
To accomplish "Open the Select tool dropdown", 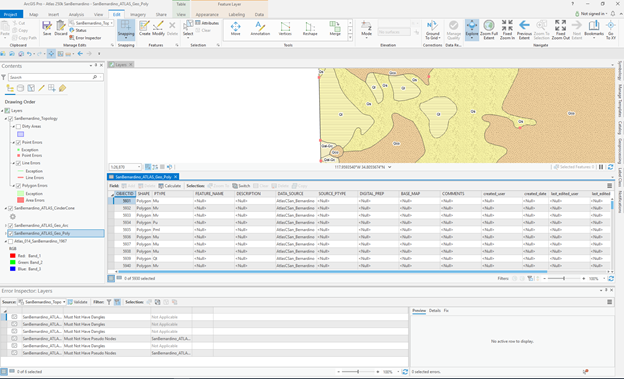I will click(x=188, y=38).
